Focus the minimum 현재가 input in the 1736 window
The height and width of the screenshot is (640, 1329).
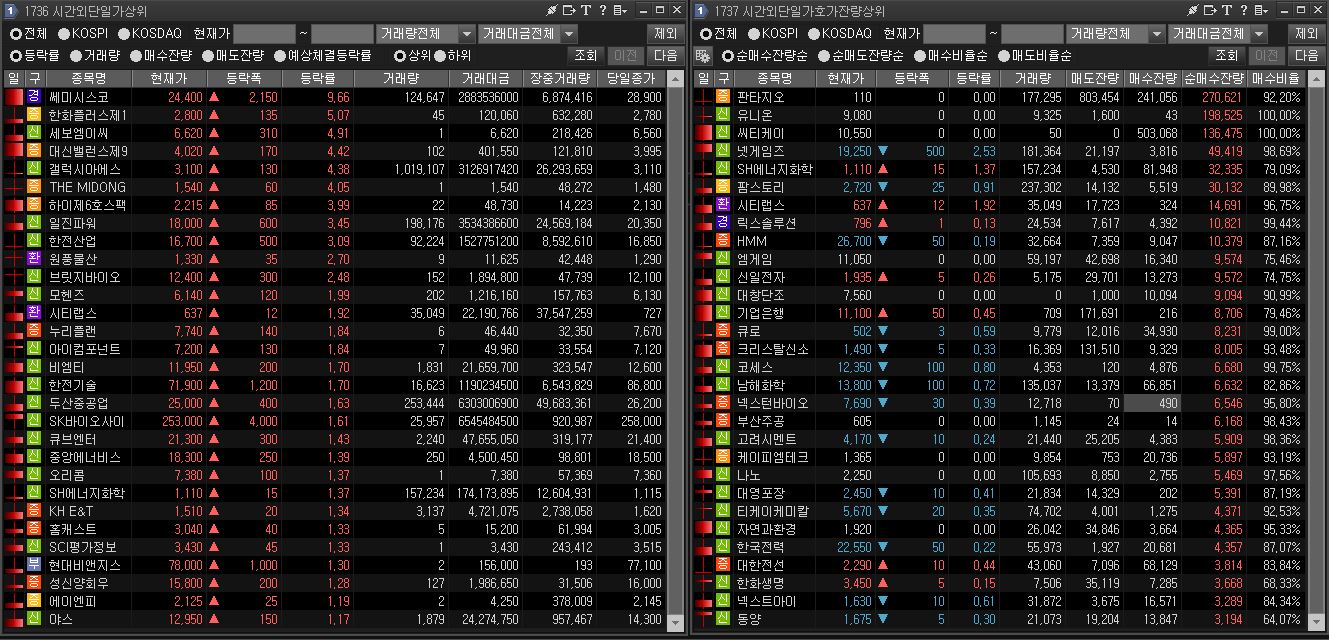point(264,33)
